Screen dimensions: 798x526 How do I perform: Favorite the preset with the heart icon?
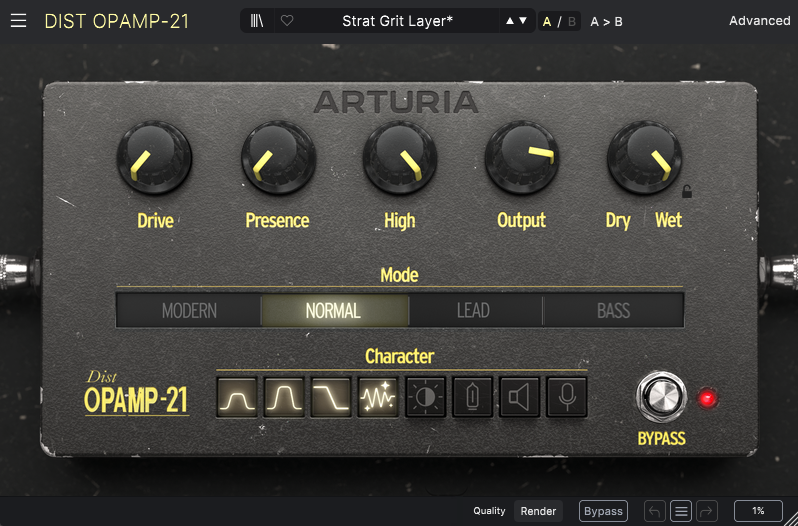(287, 21)
